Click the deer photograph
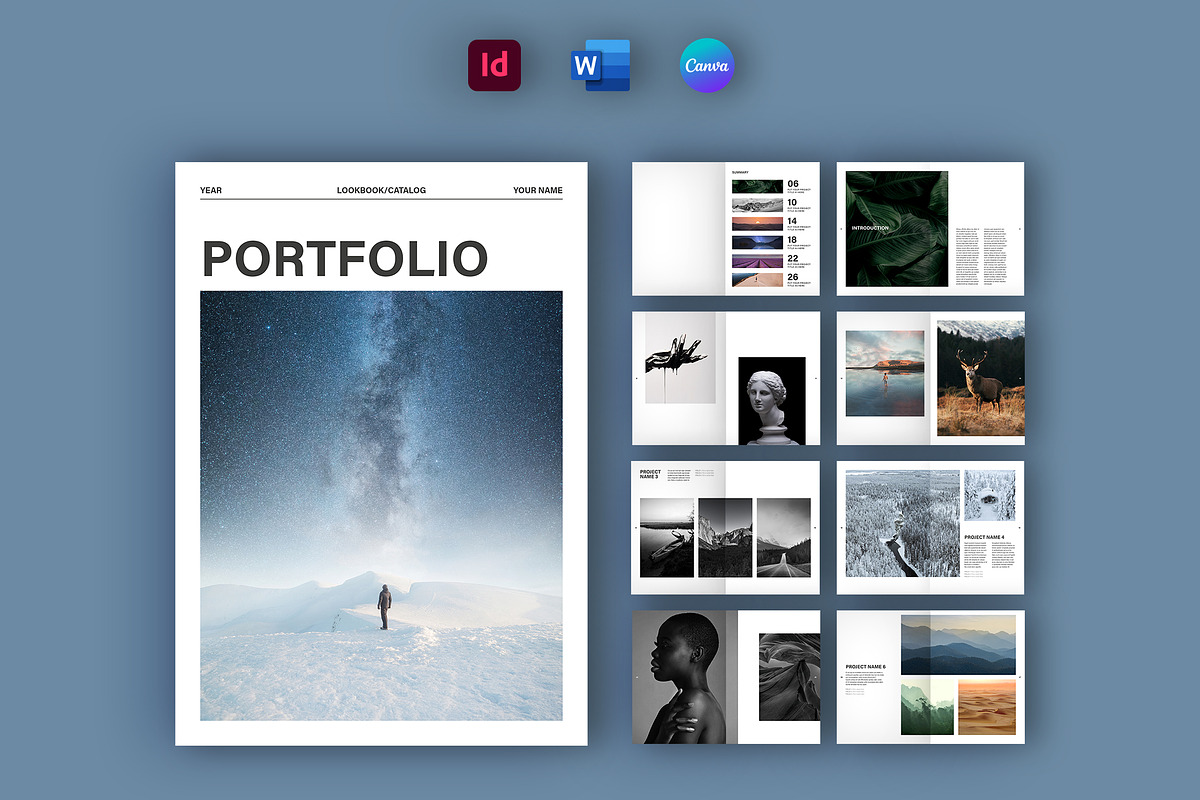Image resolution: width=1200 pixels, height=800 pixels. (x=980, y=378)
